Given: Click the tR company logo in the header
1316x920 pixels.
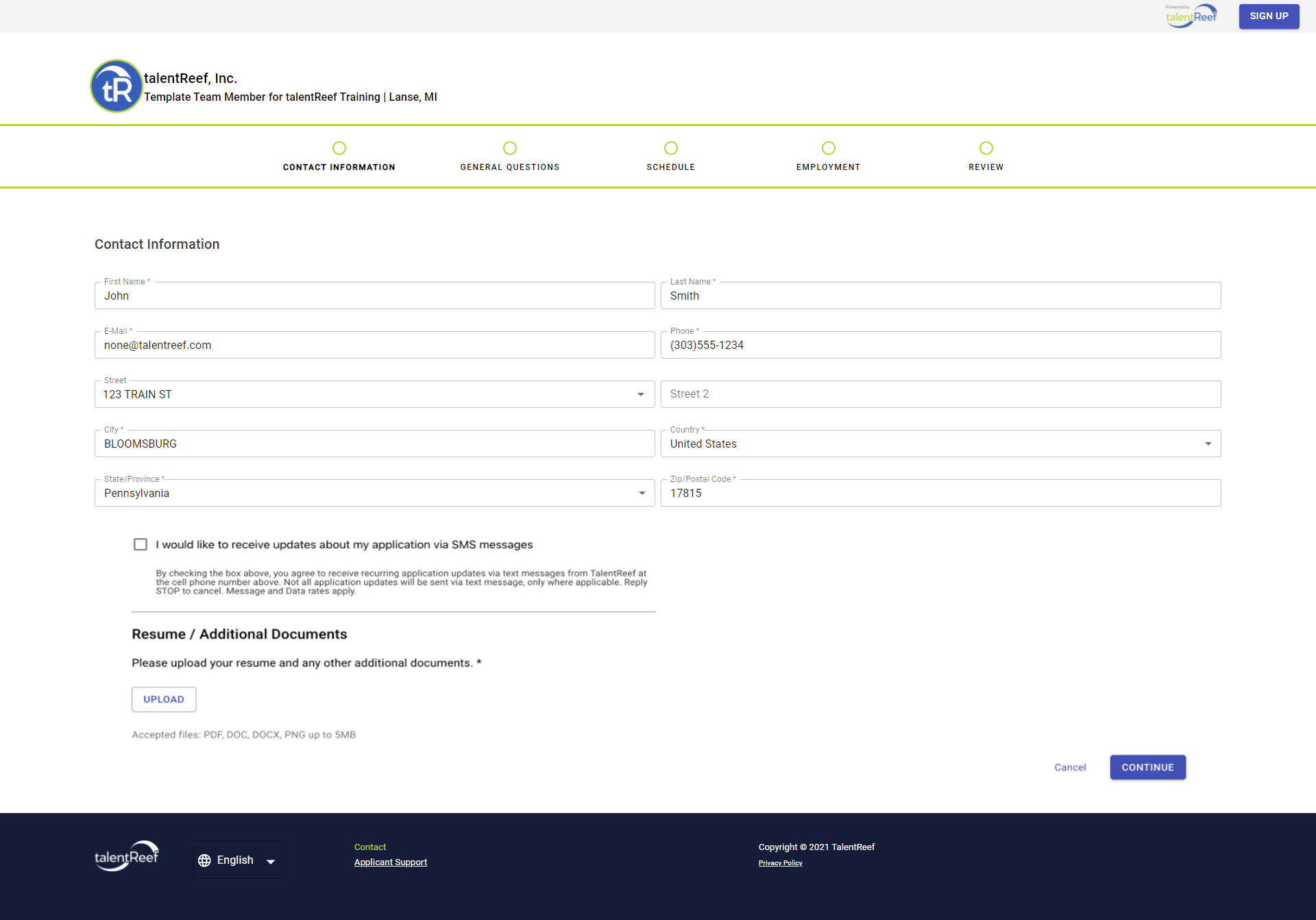Looking at the screenshot, I should [116, 86].
